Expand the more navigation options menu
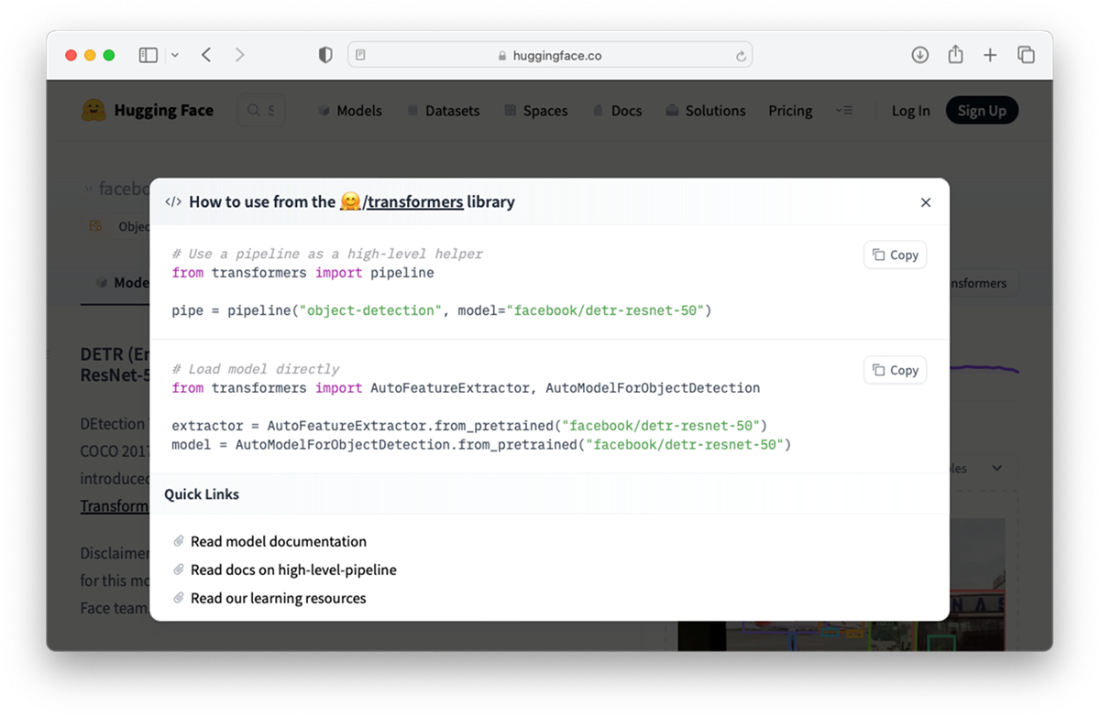The width and height of the screenshot is (1100, 716). tap(844, 111)
